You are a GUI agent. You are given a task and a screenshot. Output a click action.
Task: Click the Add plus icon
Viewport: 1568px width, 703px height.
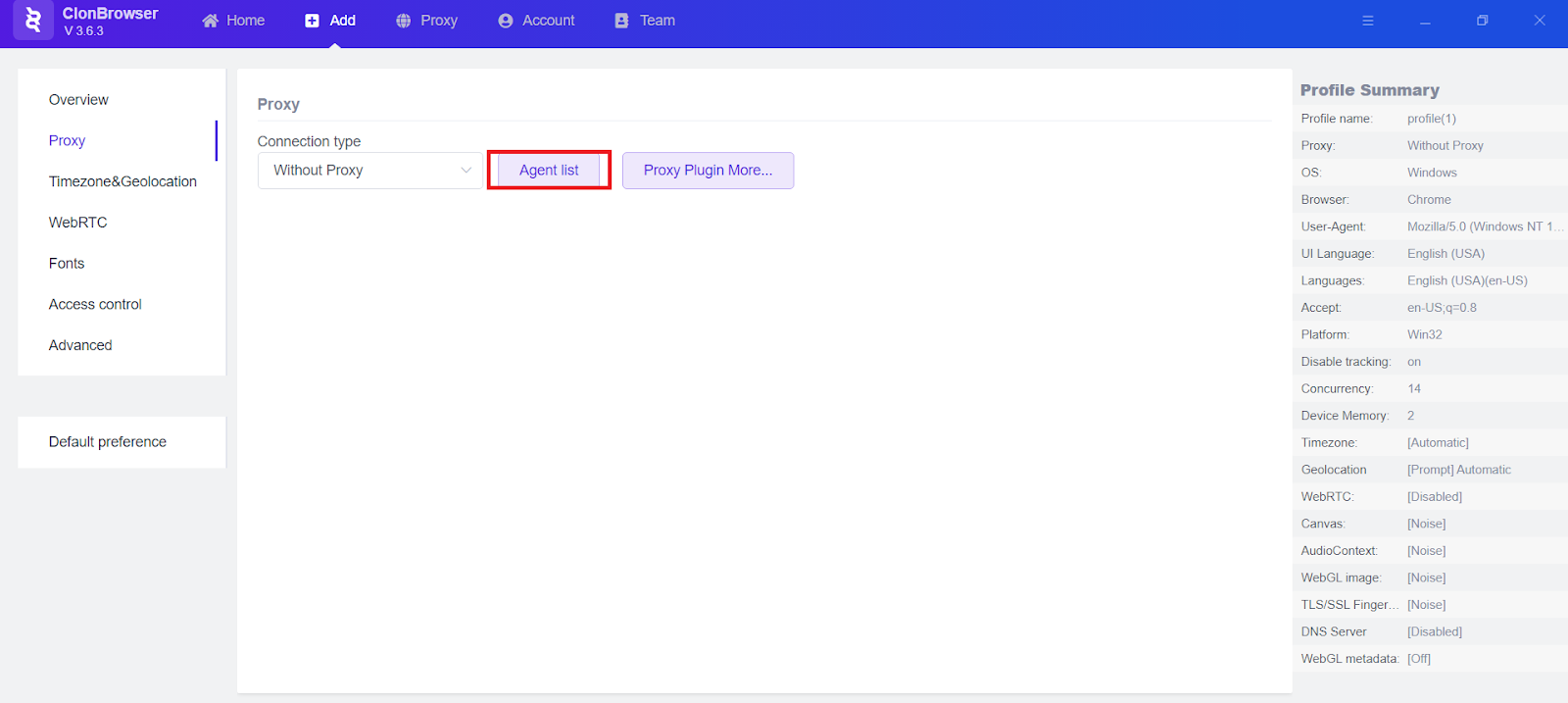coord(312,21)
